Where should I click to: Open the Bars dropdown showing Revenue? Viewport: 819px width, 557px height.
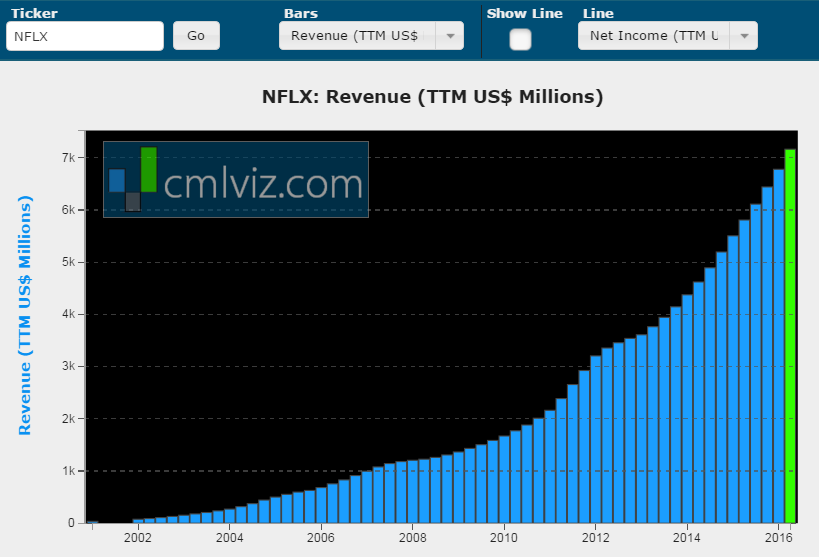click(x=371, y=36)
